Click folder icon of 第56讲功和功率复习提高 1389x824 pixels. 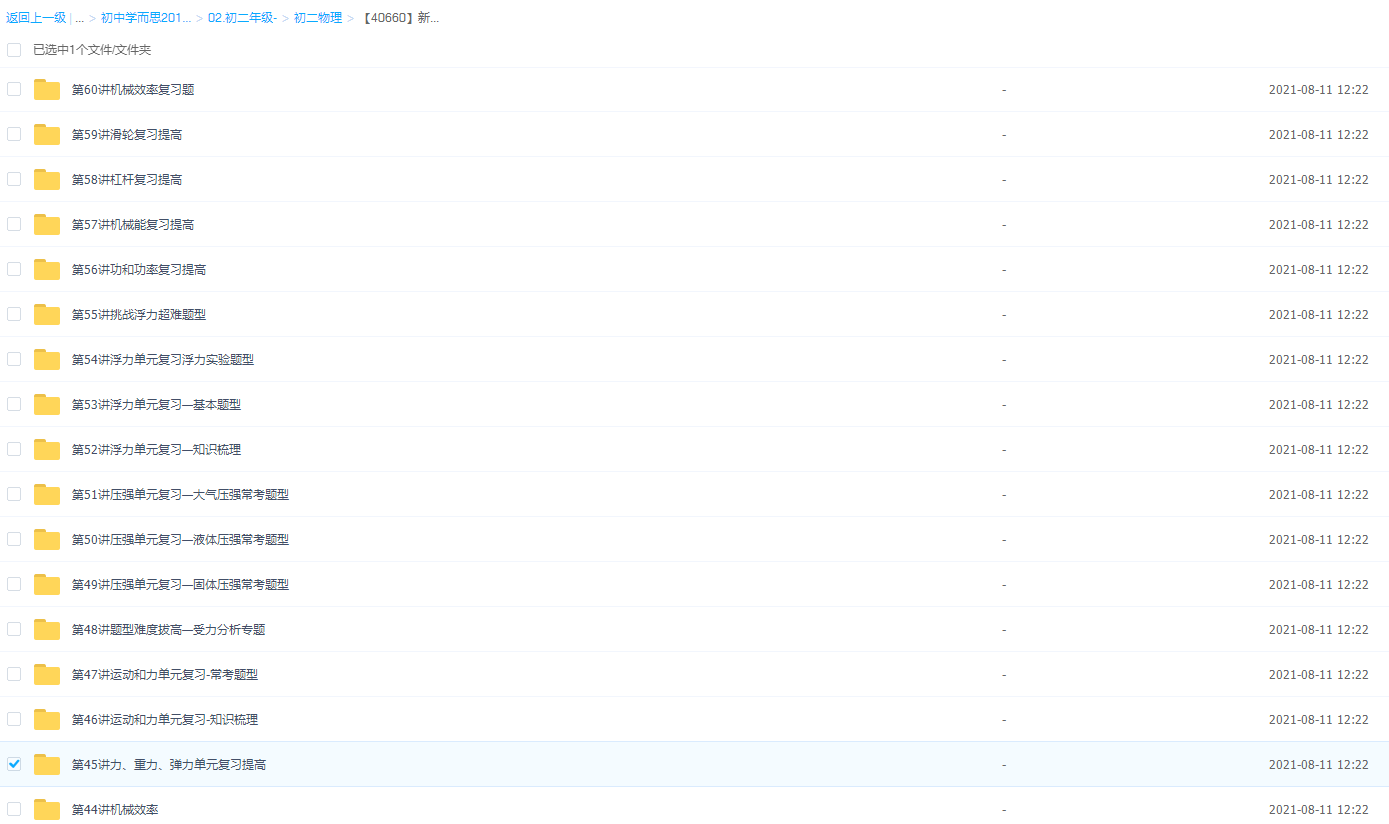(x=47, y=270)
